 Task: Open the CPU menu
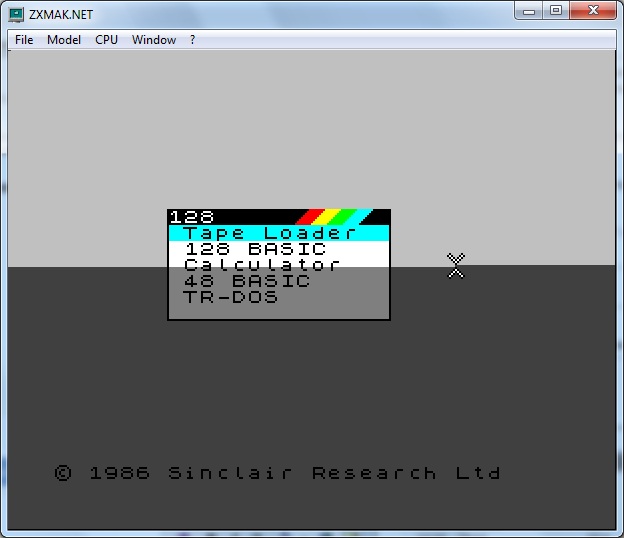pos(106,40)
